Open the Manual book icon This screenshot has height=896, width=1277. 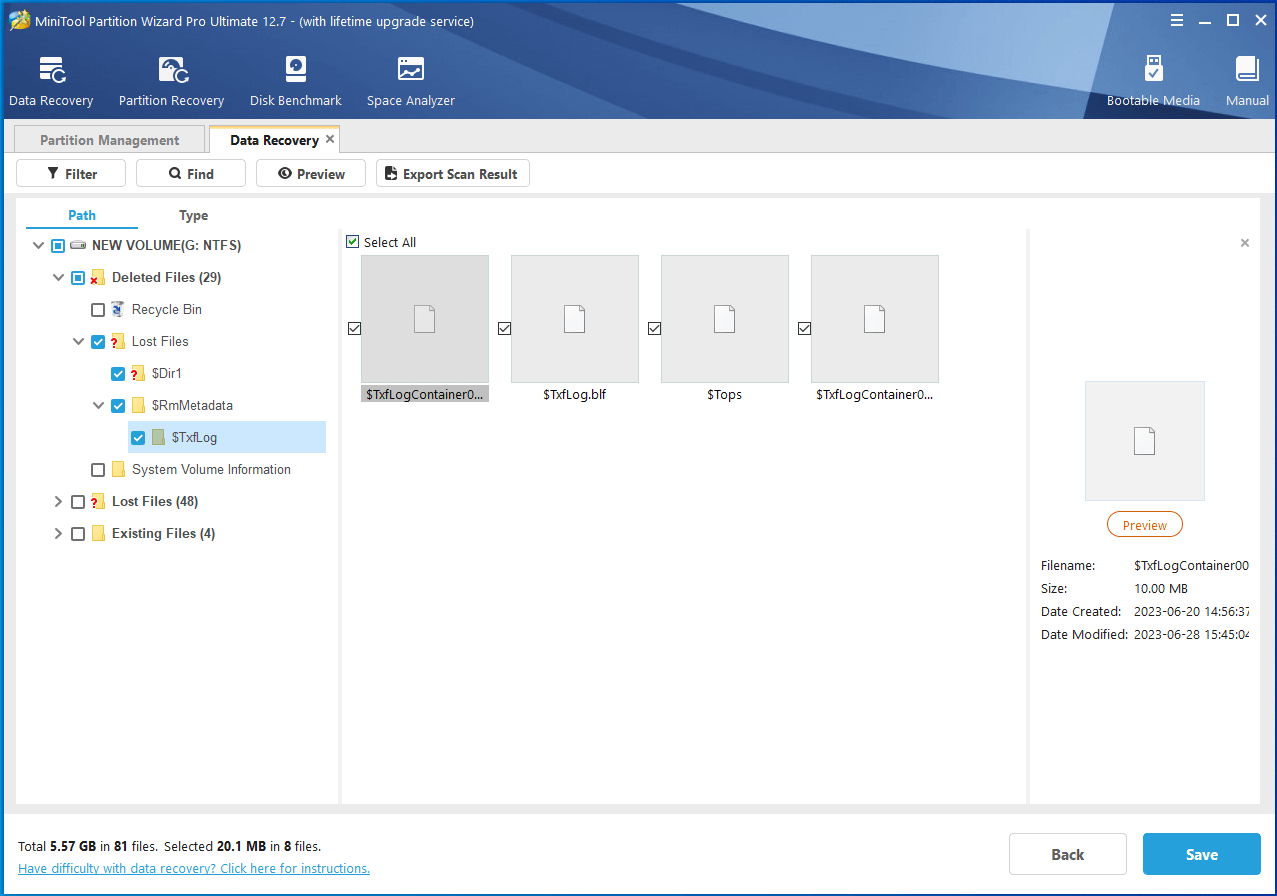point(1247,69)
